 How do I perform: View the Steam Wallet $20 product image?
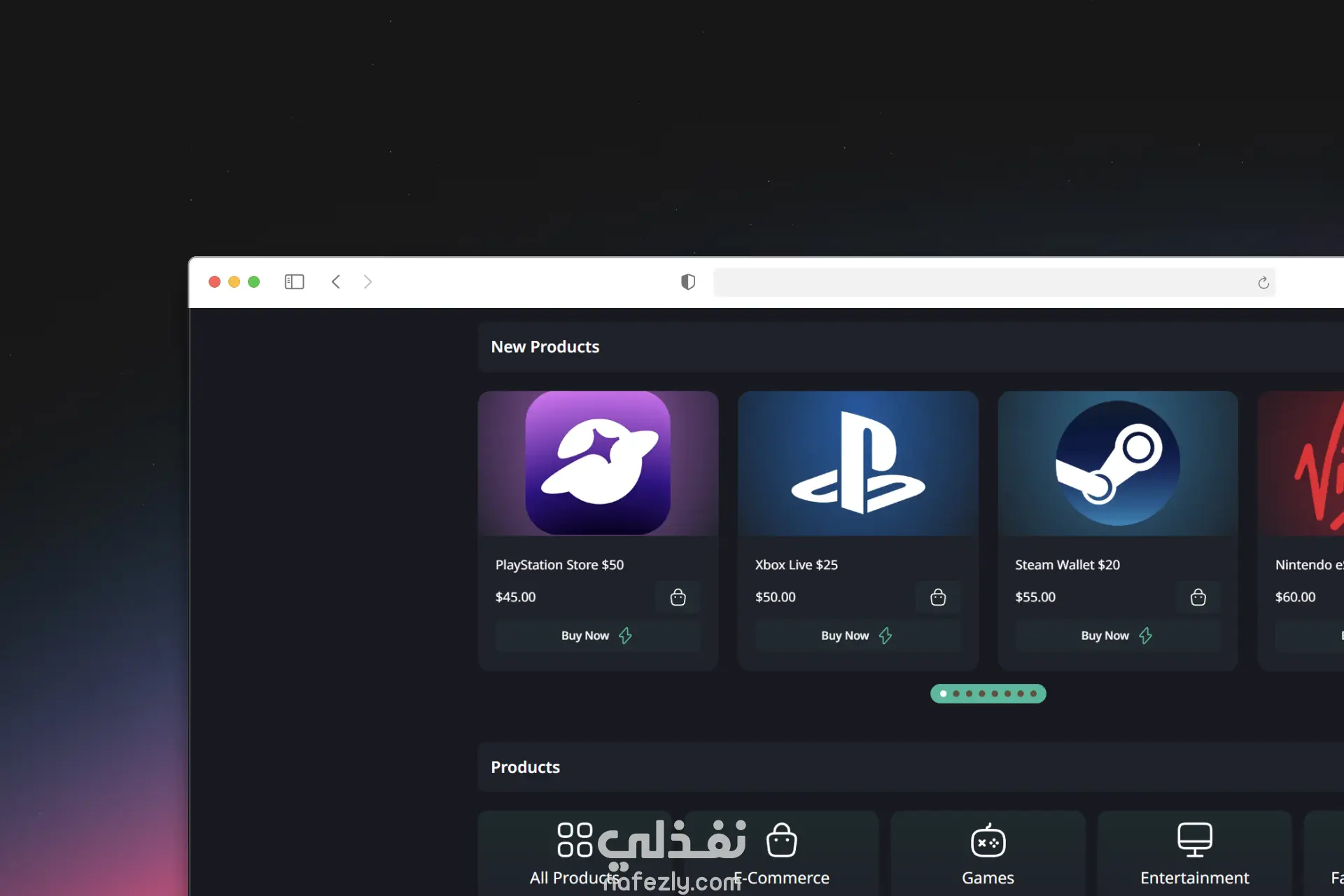pos(1118,463)
